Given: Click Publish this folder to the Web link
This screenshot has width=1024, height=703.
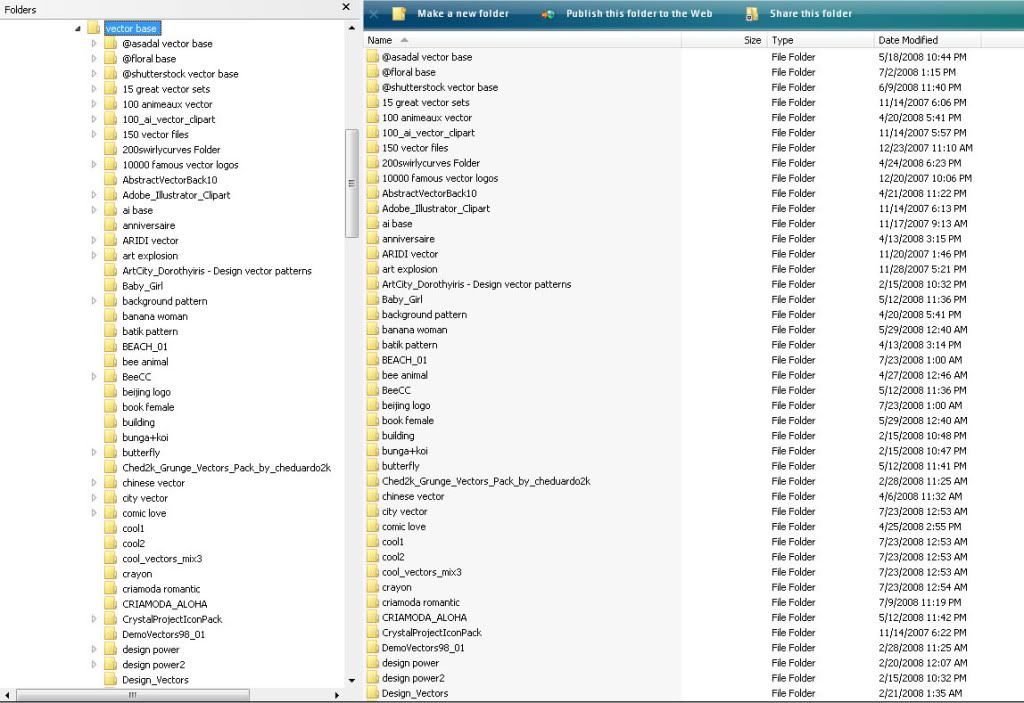Looking at the screenshot, I should click(x=639, y=14).
